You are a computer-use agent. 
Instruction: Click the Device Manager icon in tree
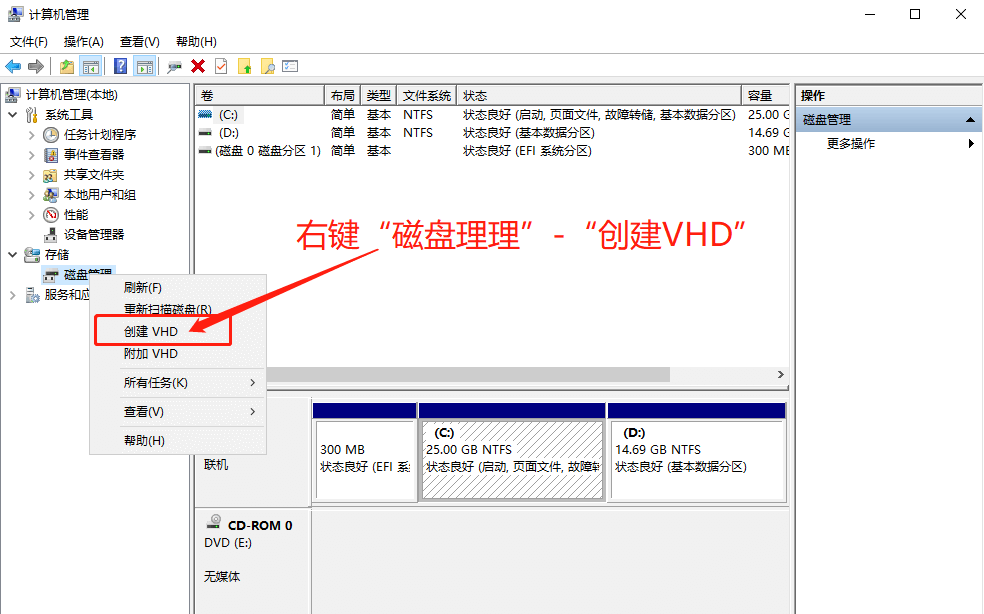(51, 235)
